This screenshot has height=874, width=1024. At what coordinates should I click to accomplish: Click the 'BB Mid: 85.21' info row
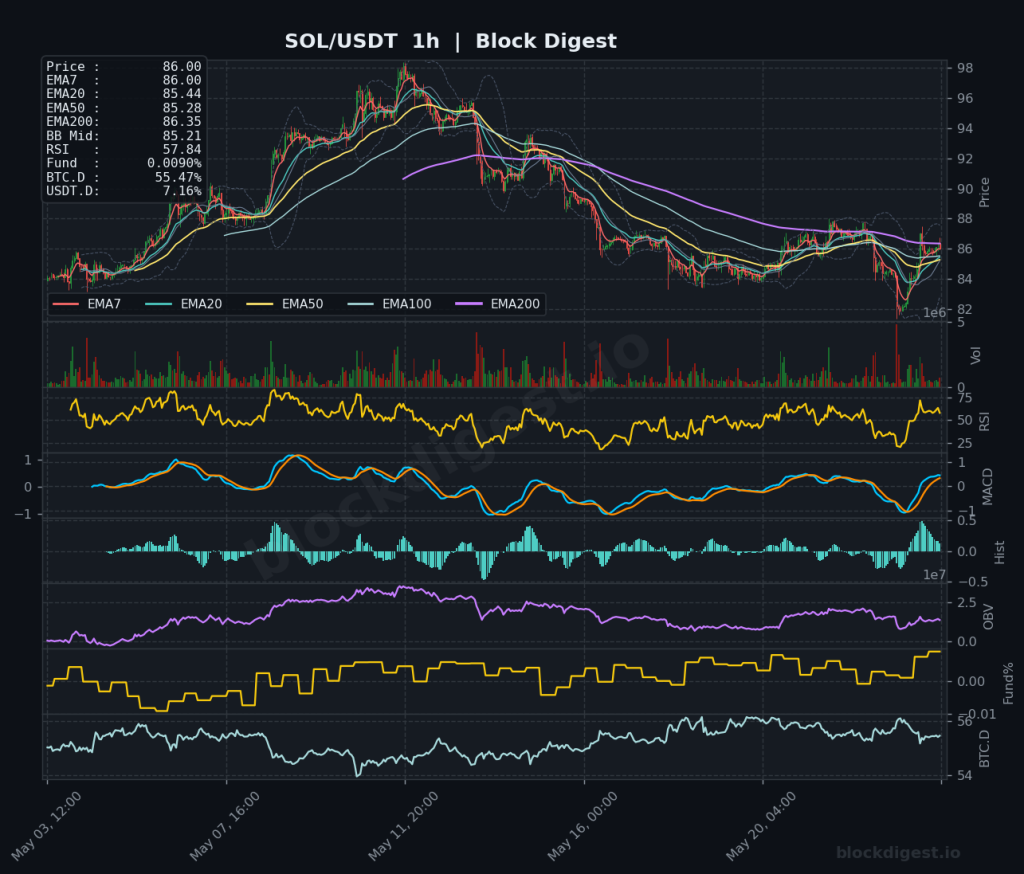click(x=123, y=136)
